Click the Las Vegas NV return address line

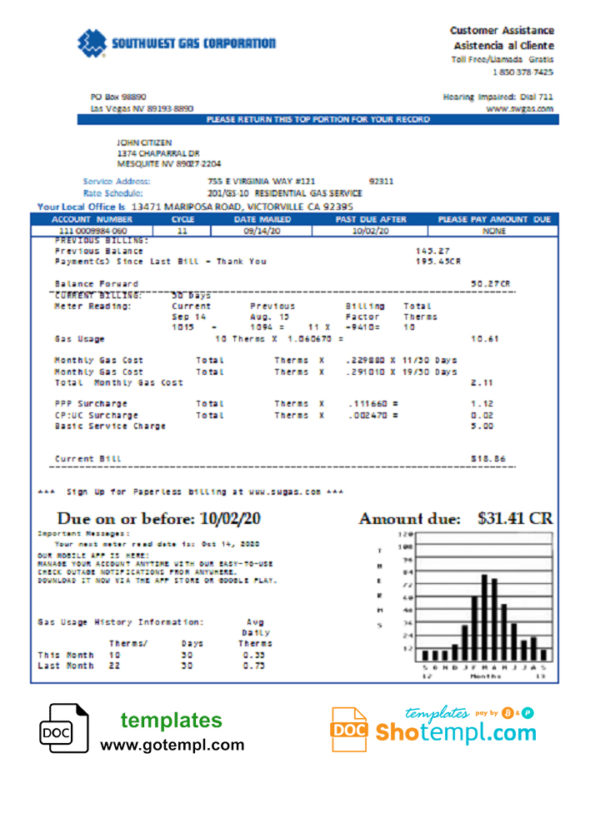pyautogui.click(x=141, y=108)
